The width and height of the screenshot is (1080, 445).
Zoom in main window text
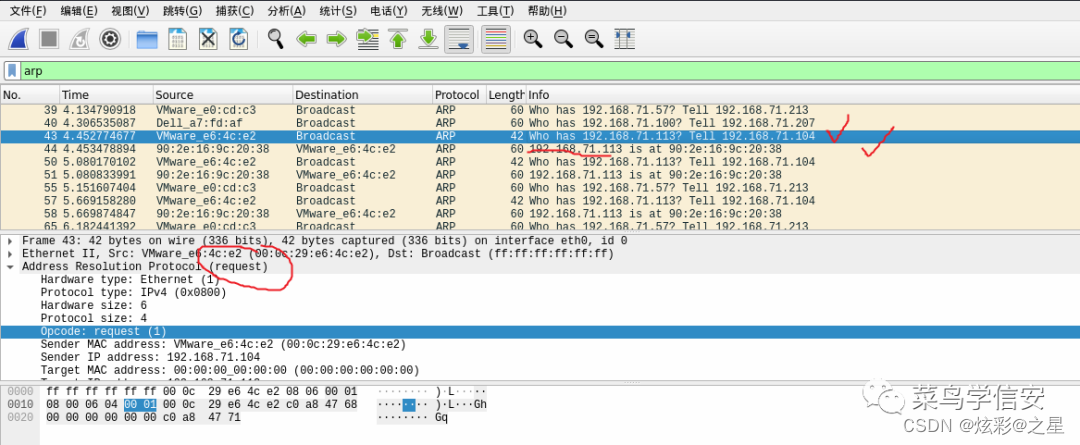tap(533, 39)
